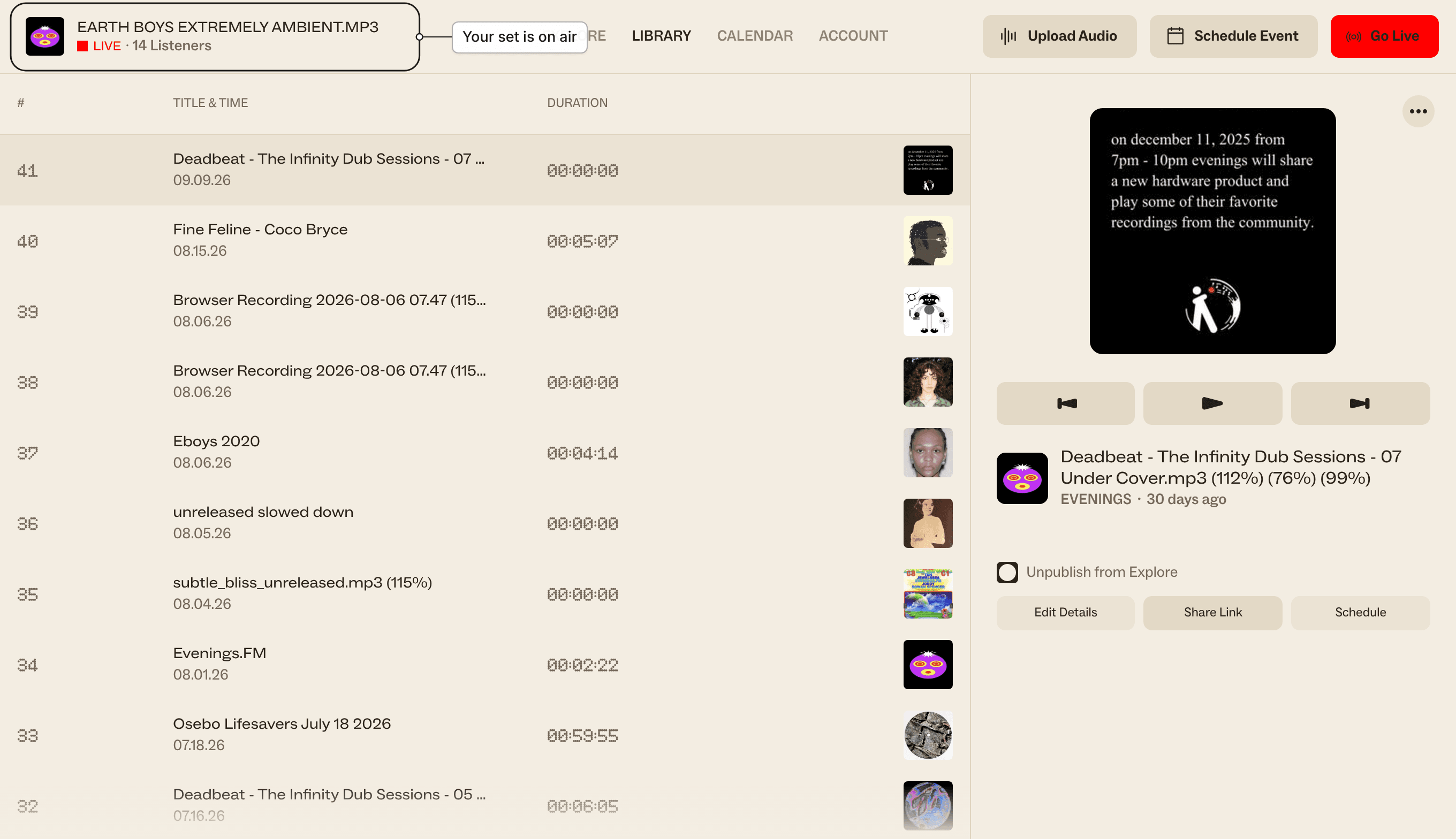
Task: Click the DURATION column header
Action: point(577,103)
